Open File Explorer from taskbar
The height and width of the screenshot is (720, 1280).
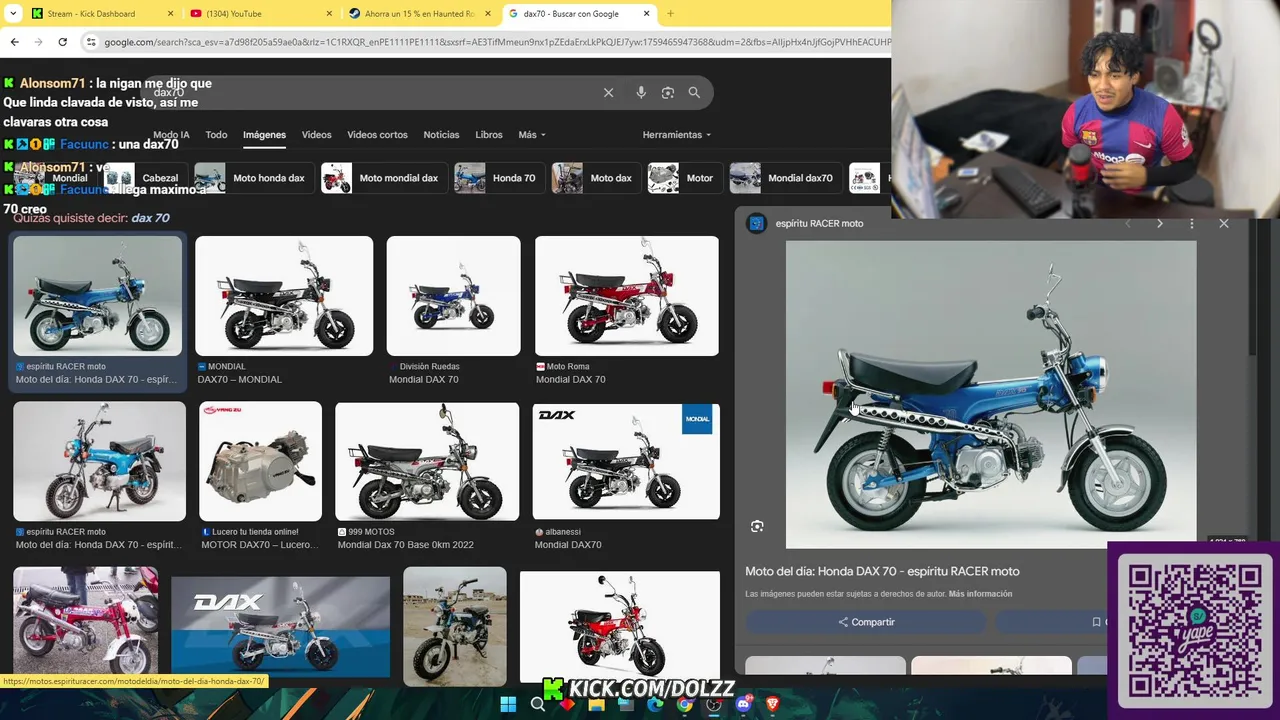596,704
